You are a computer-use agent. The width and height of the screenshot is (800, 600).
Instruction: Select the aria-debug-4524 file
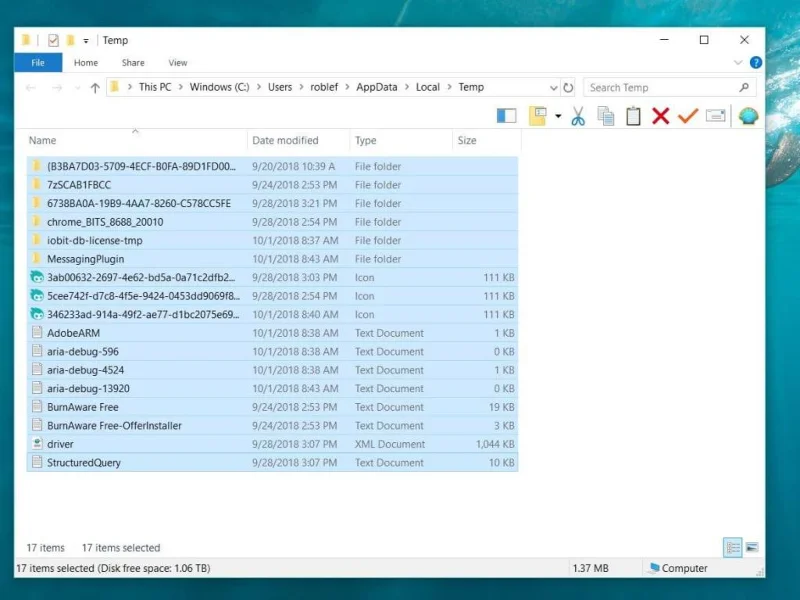[272, 370]
